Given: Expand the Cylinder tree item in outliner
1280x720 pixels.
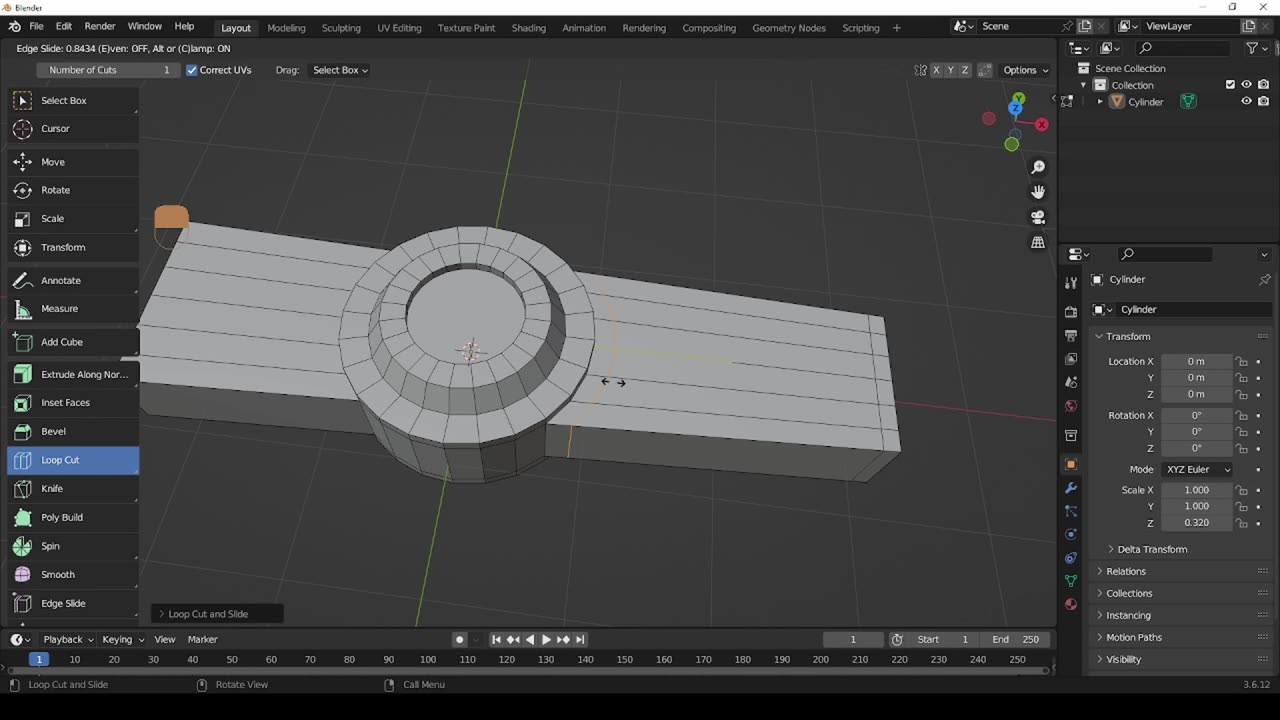Looking at the screenshot, I should 1100,101.
